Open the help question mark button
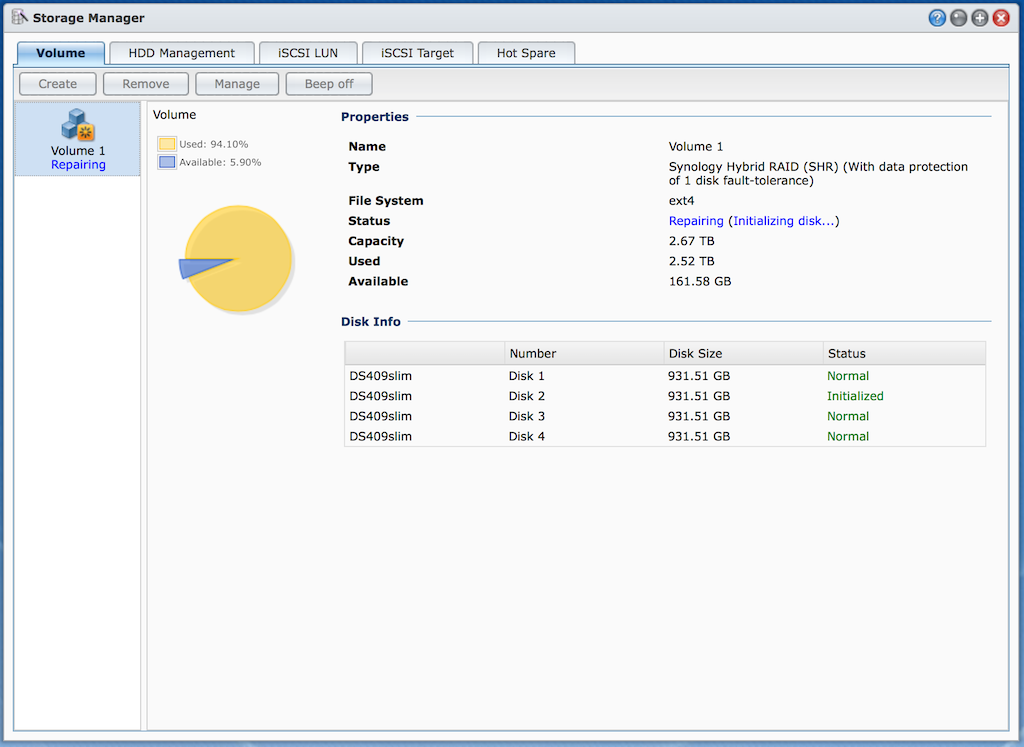 click(937, 18)
